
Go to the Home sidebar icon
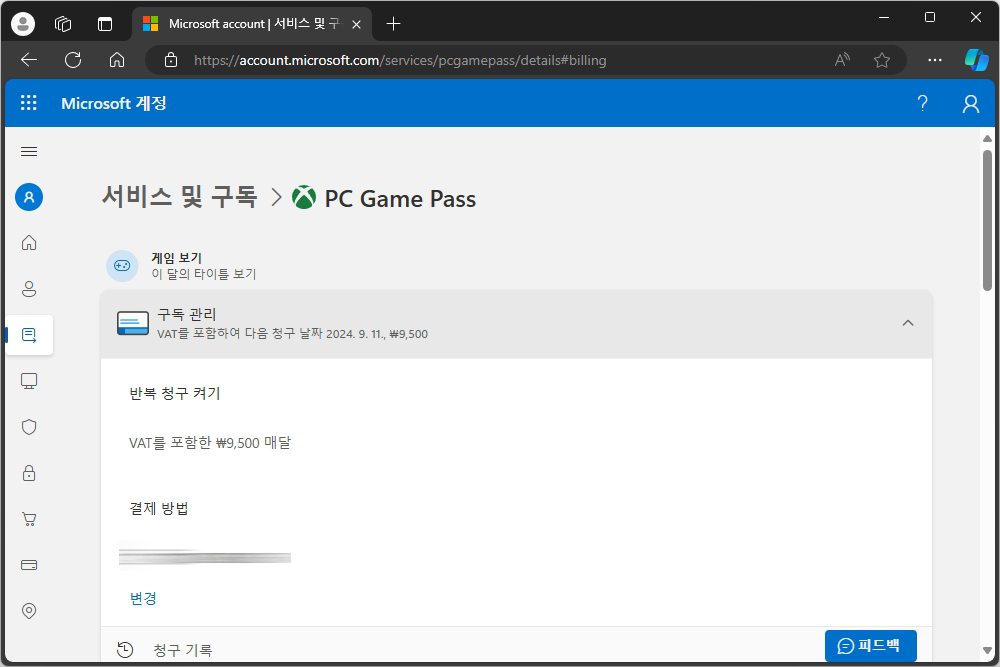click(x=29, y=243)
